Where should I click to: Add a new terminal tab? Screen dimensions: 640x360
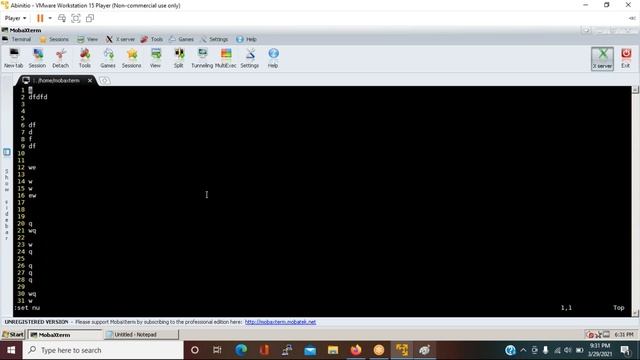point(104,80)
